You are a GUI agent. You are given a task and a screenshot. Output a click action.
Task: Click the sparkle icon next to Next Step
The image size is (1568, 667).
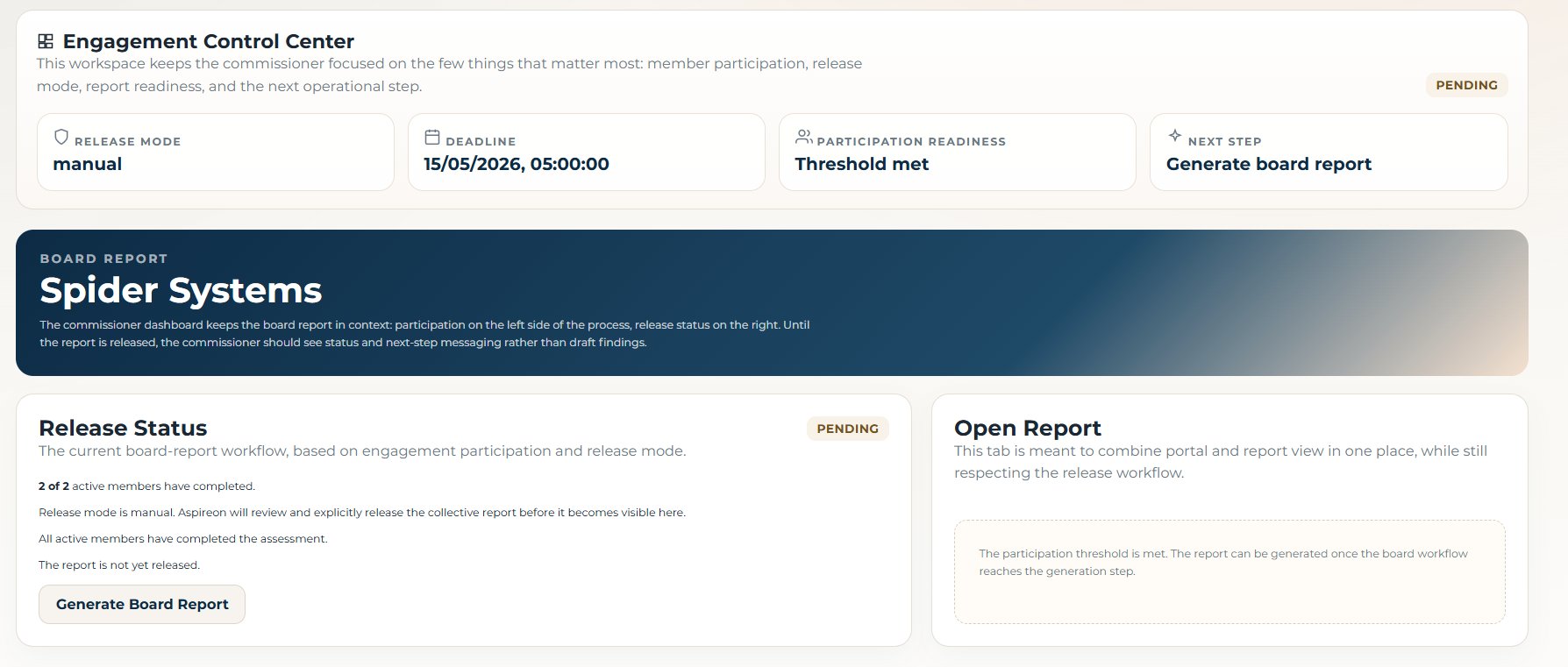[x=1175, y=136]
